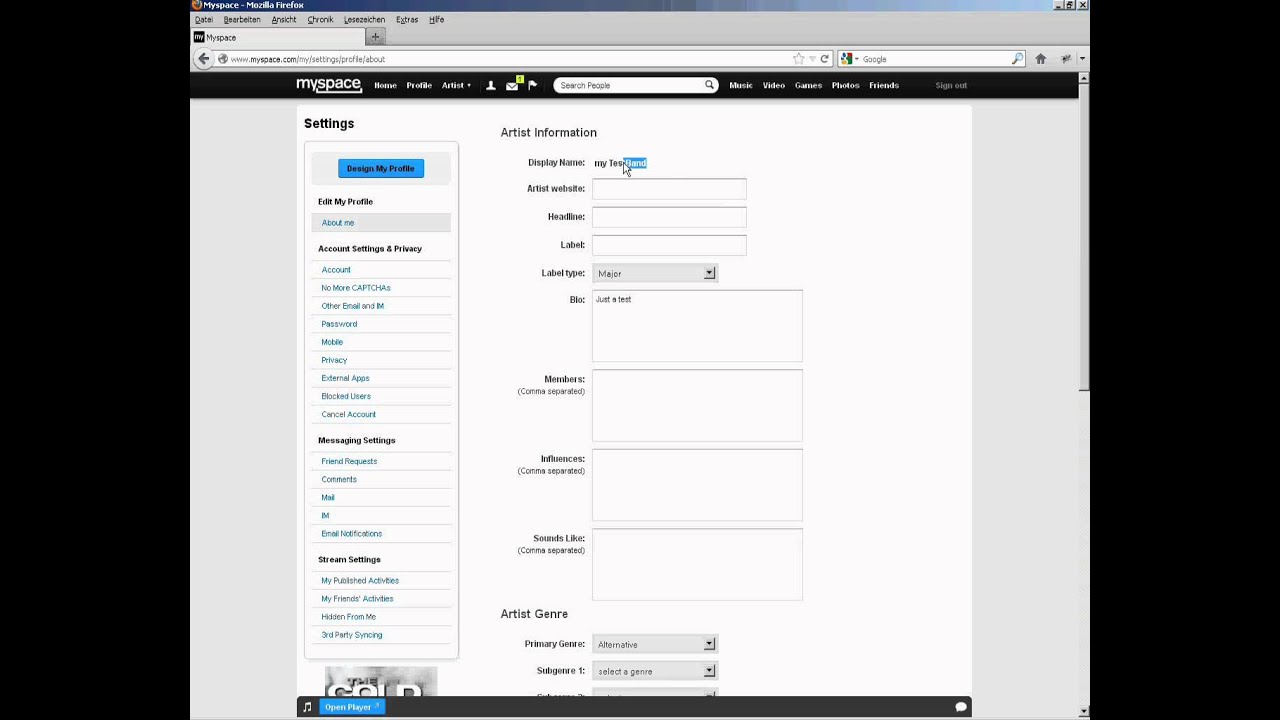Go to Home in Myspace navigation

click(x=385, y=85)
